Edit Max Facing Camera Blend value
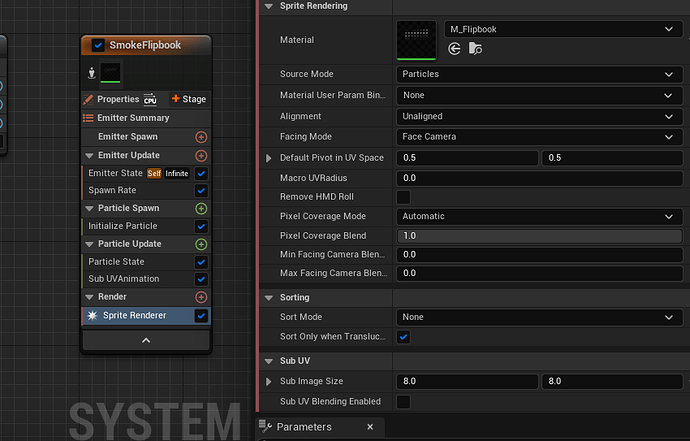 540,273
